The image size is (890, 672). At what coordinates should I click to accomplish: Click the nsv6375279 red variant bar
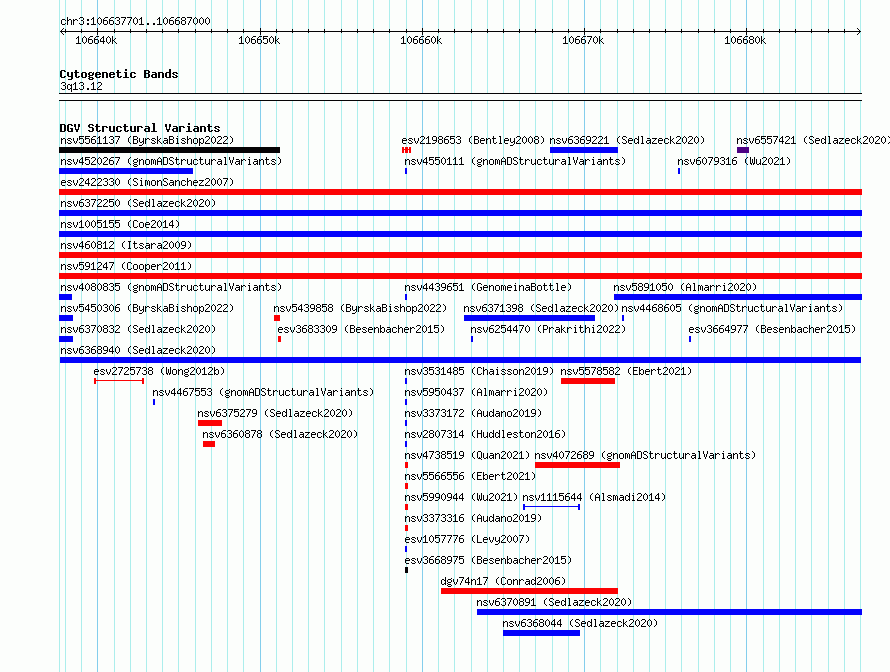[210, 423]
